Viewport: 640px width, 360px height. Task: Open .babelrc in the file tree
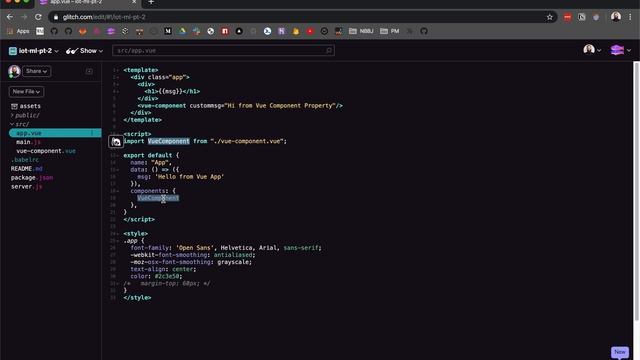click(25, 160)
